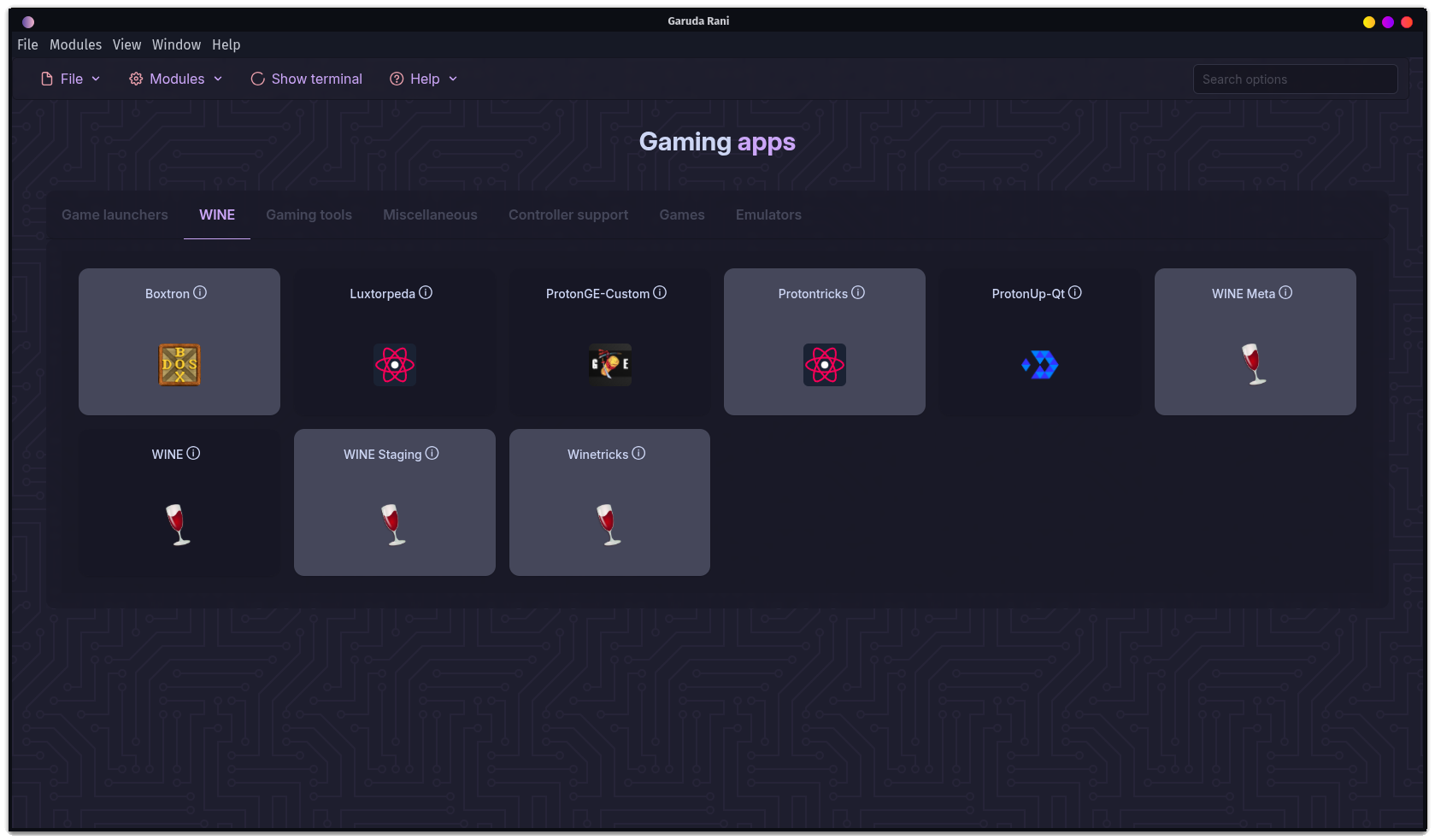
Task: Show info for Luxtorpeda
Action: coord(426,292)
